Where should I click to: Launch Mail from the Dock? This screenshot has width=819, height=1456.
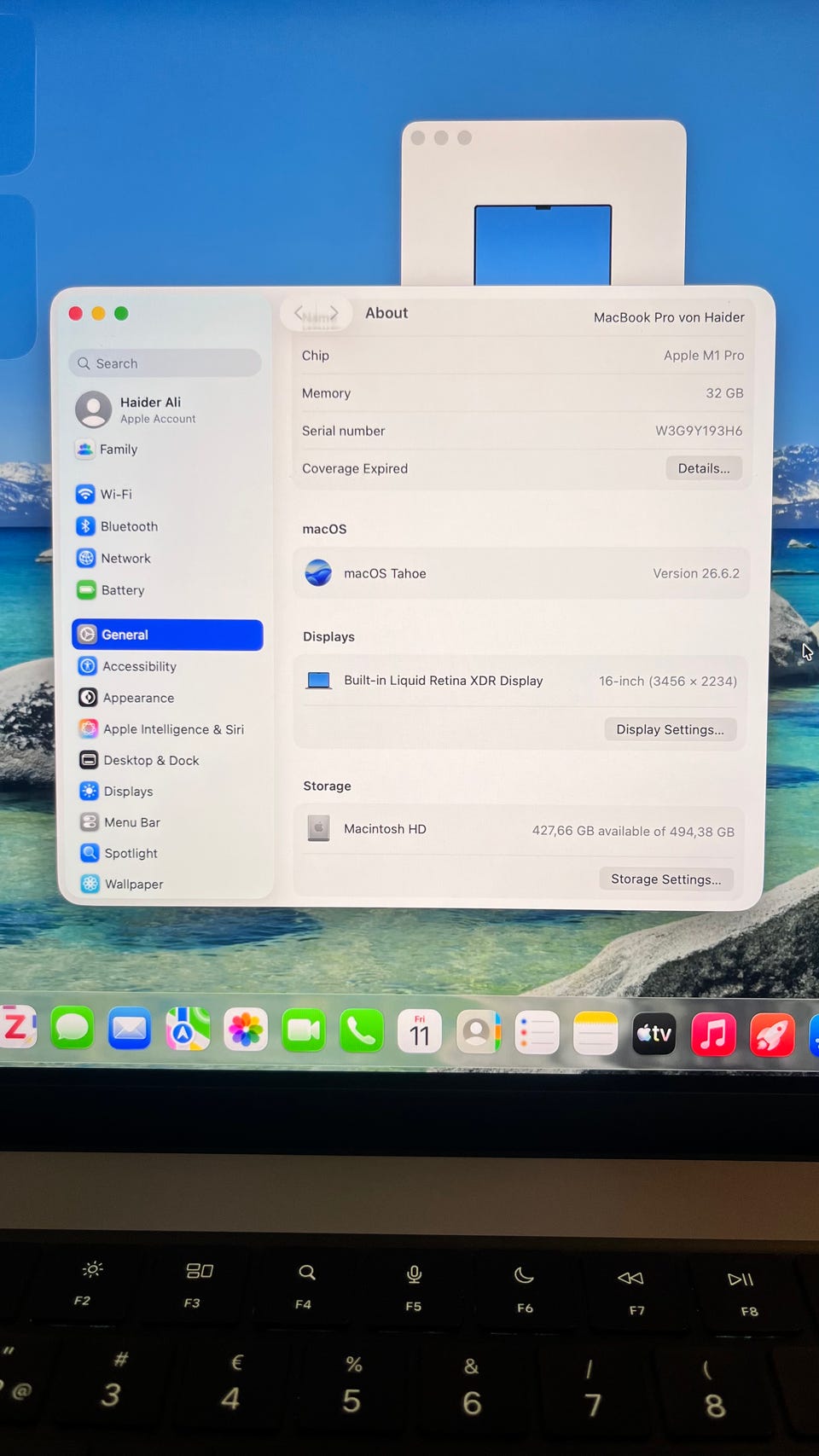[130, 1030]
